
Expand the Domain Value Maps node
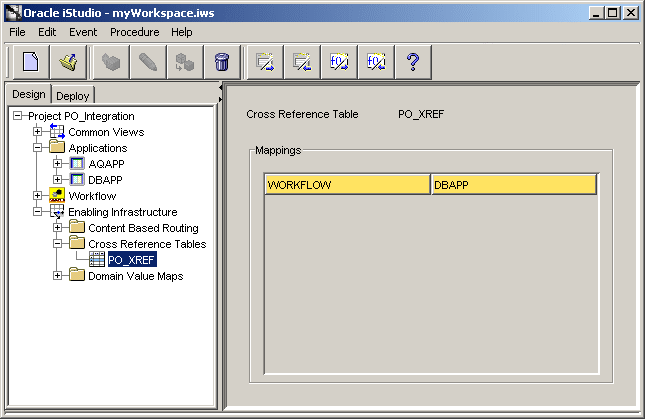[x=58, y=276]
